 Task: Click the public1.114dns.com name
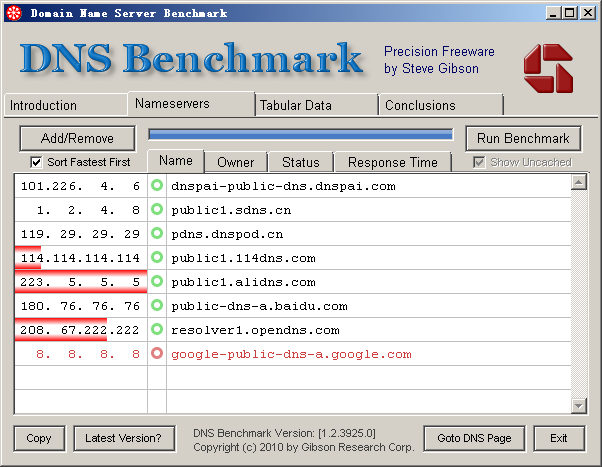243,258
